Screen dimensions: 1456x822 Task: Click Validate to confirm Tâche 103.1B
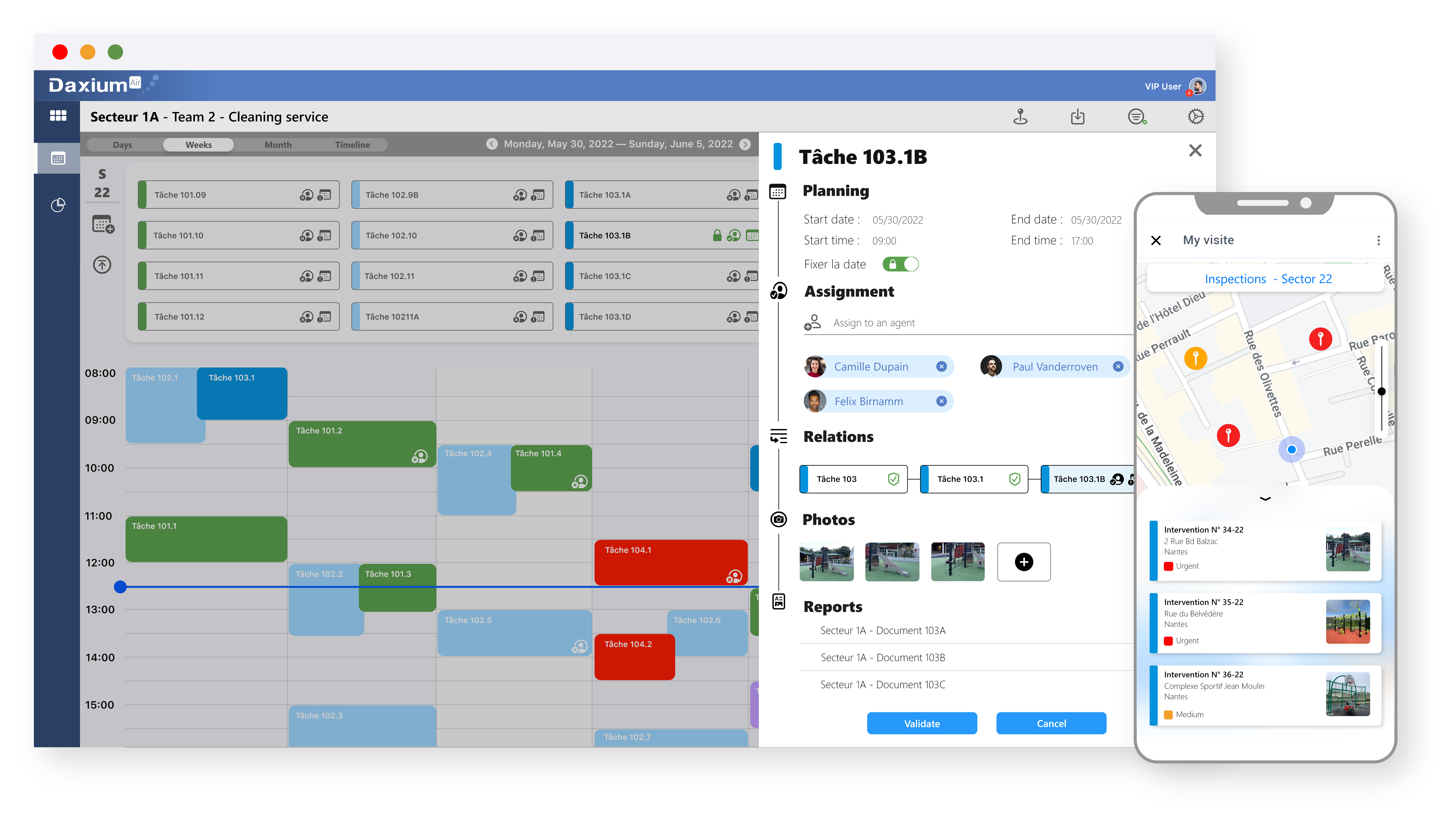pyautogui.click(x=921, y=723)
